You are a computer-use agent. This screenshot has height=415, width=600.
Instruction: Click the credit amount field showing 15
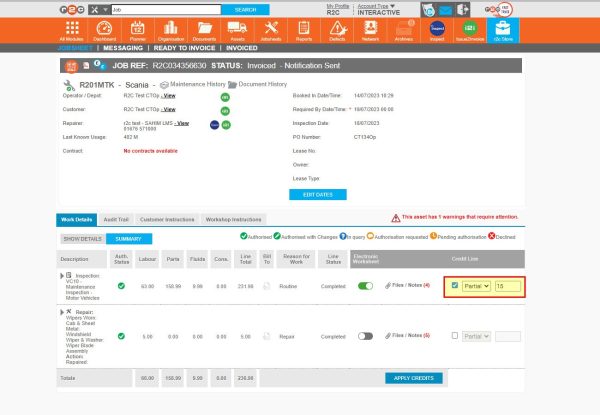pos(508,286)
